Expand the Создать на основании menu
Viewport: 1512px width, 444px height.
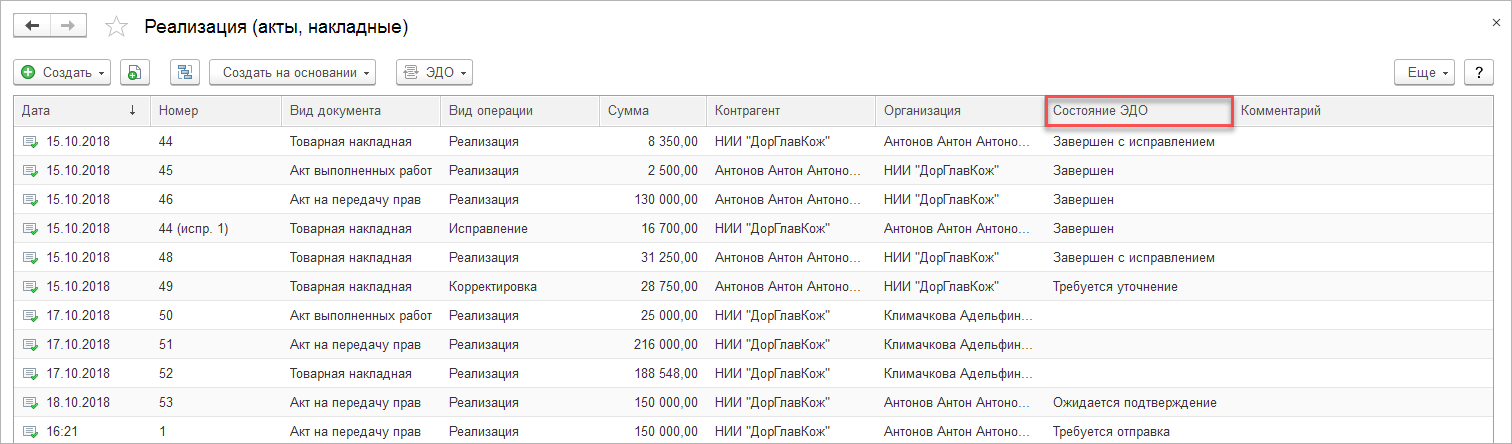(292, 72)
